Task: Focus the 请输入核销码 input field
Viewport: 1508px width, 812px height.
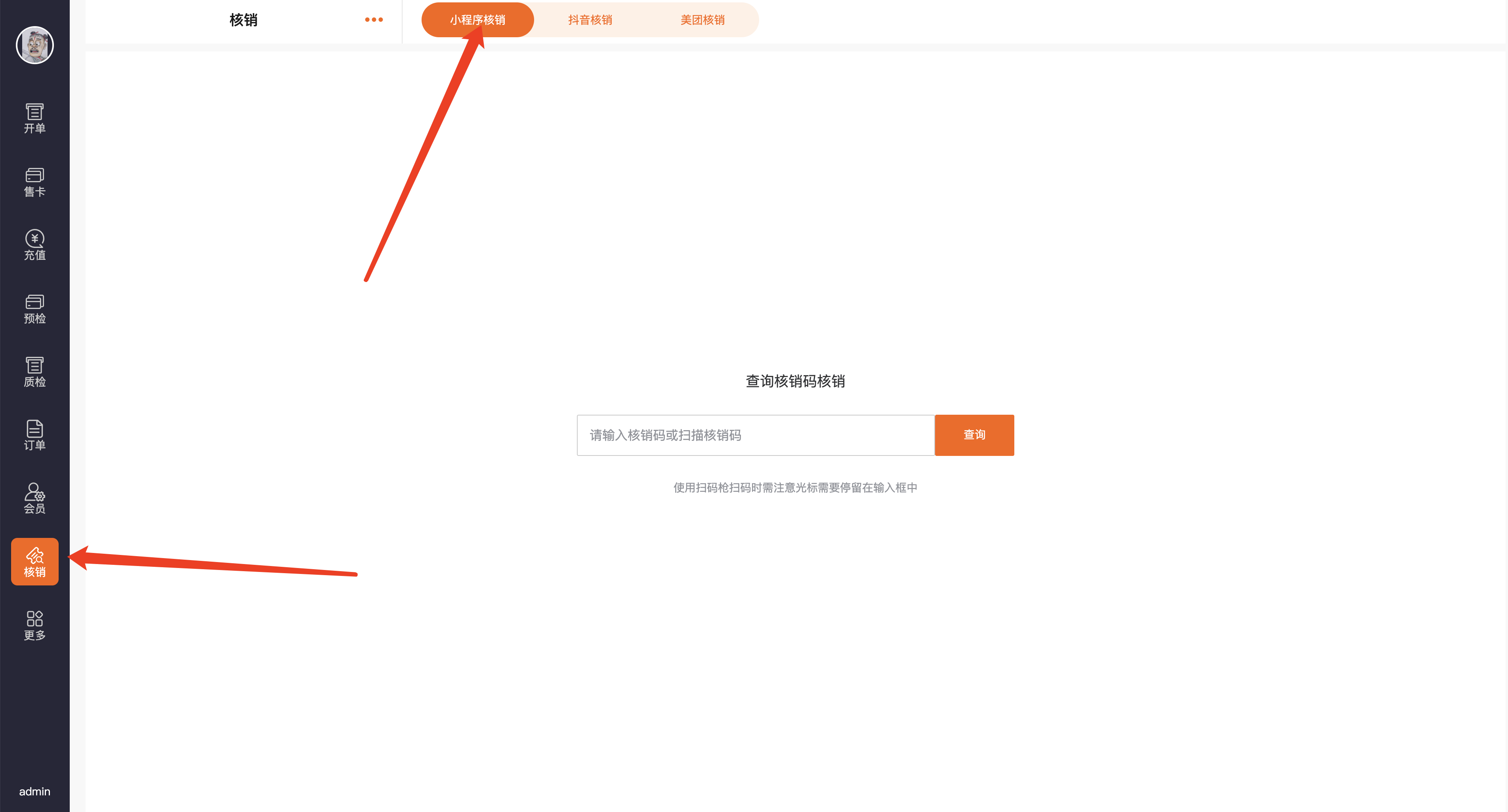Action: tap(755, 435)
